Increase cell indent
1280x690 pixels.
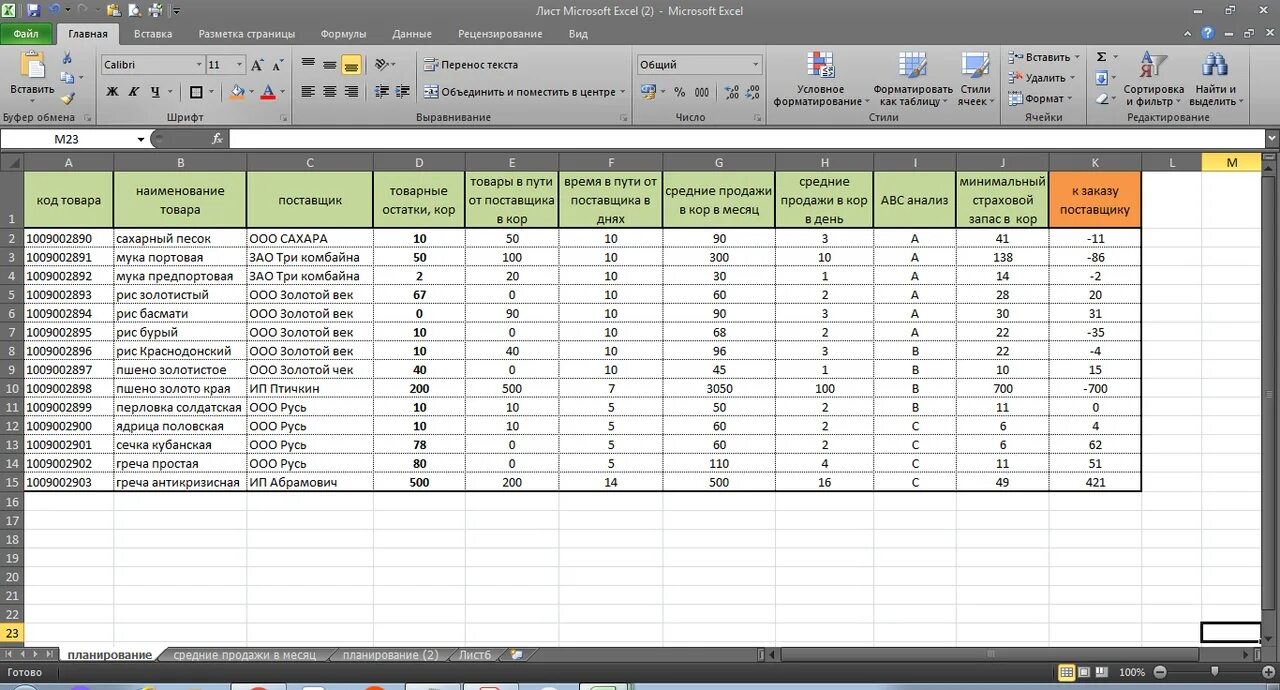pyautogui.click(x=403, y=91)
